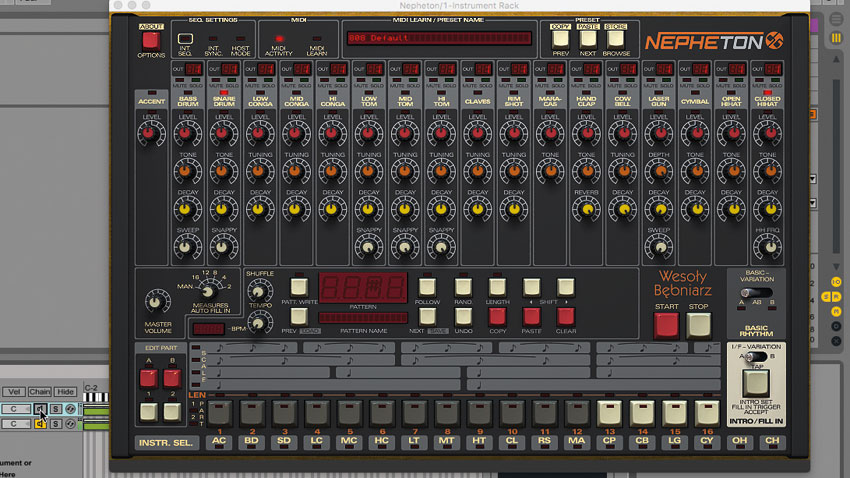Select the BD instrument for editing

[x=252, y=441]
